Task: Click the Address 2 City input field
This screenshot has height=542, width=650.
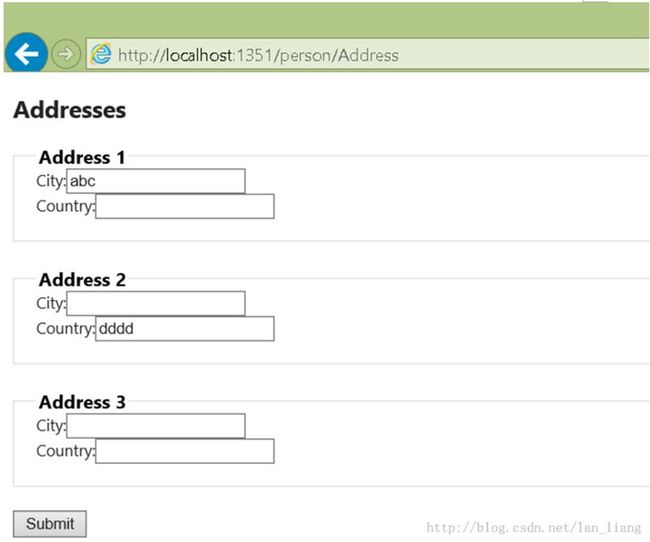Action: click(x=156, y=304)
